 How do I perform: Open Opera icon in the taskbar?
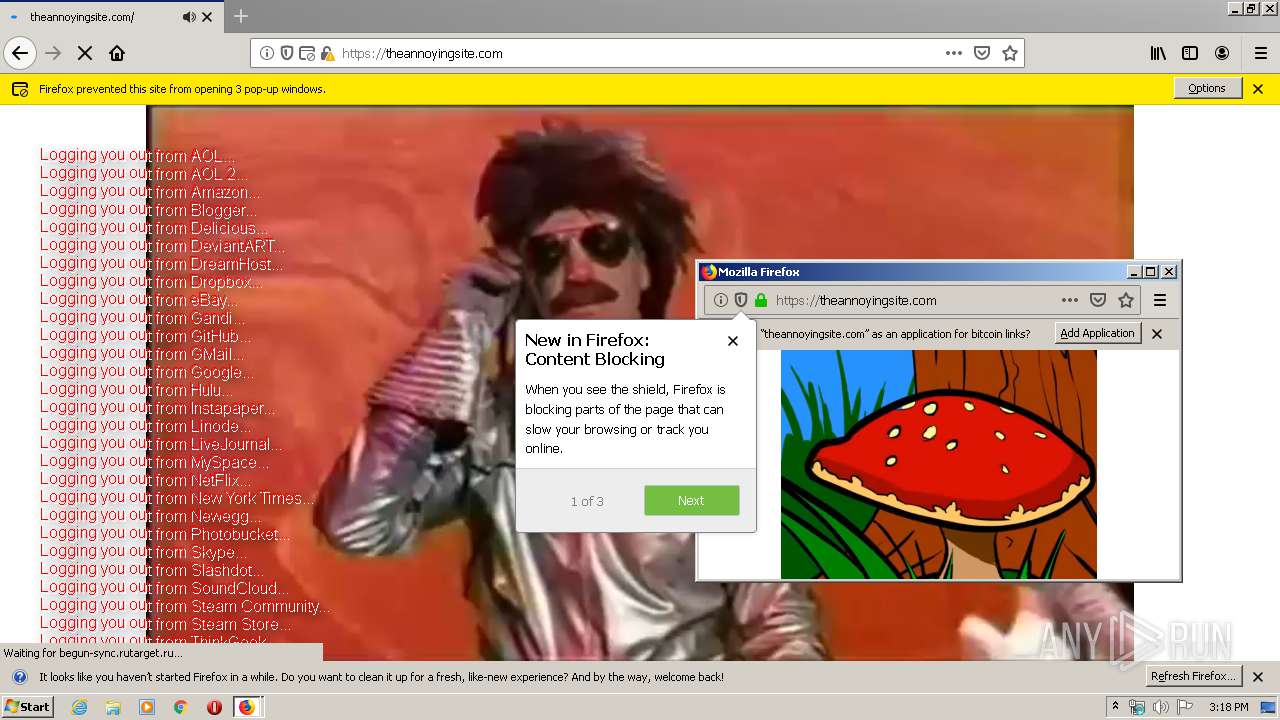214,707
